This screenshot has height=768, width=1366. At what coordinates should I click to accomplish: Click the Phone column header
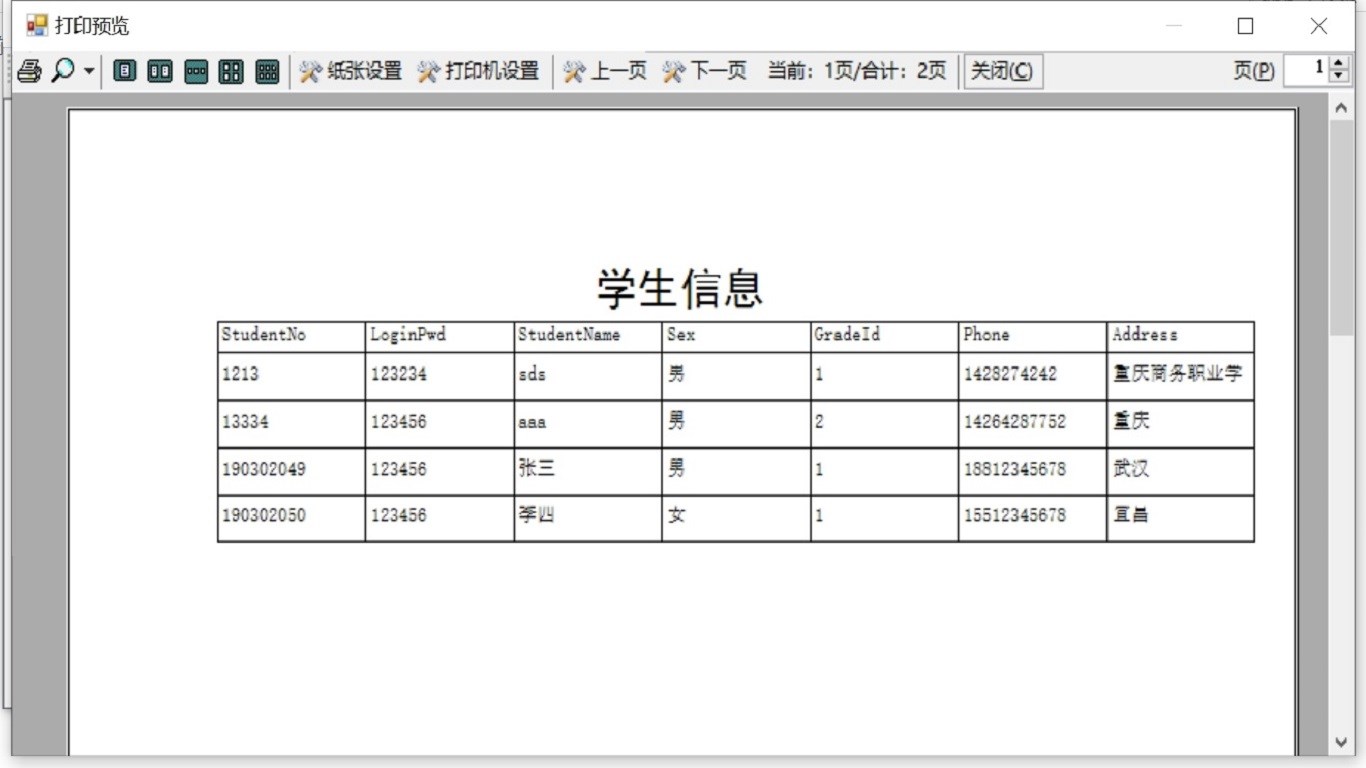tap(1032, 336)
